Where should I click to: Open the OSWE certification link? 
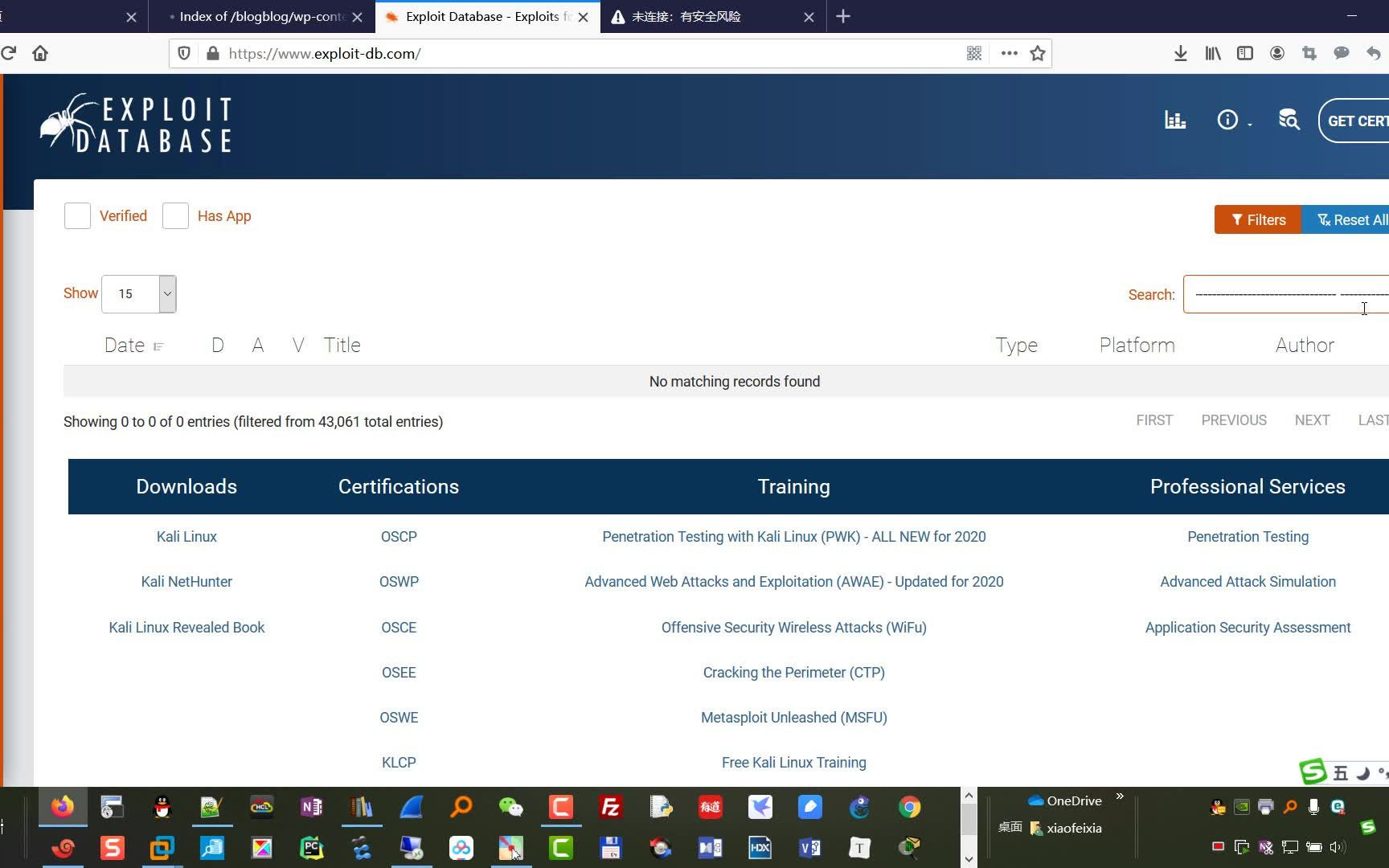click(x=399, y=718)
